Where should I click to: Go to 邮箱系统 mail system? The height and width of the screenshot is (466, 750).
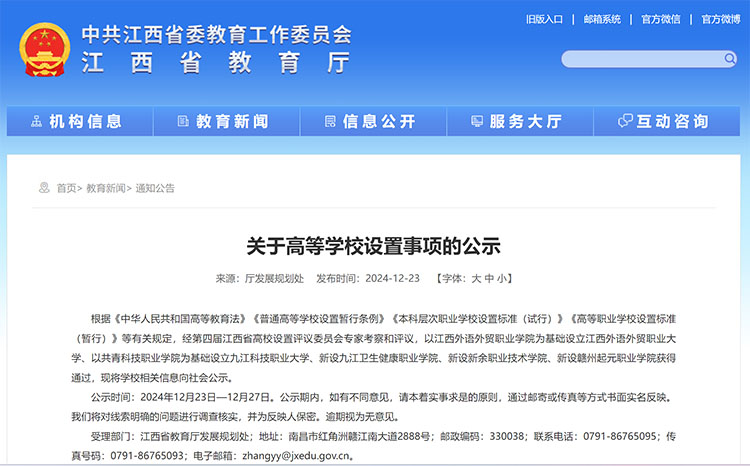(602, 19)
